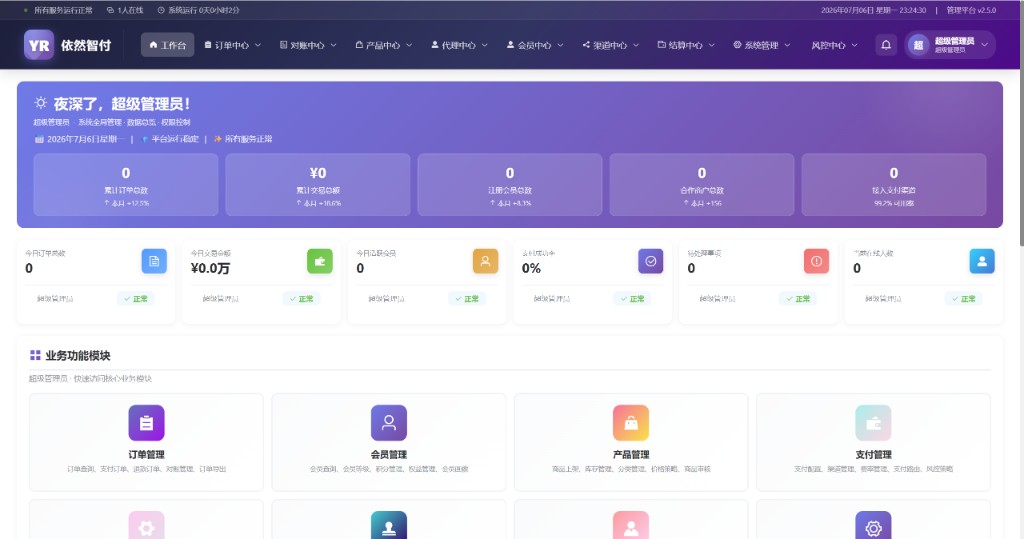Click the pink person icon in bottom row
This screenshot has height=539, width=1024.
pyautogui.click(x=631, y=525)
